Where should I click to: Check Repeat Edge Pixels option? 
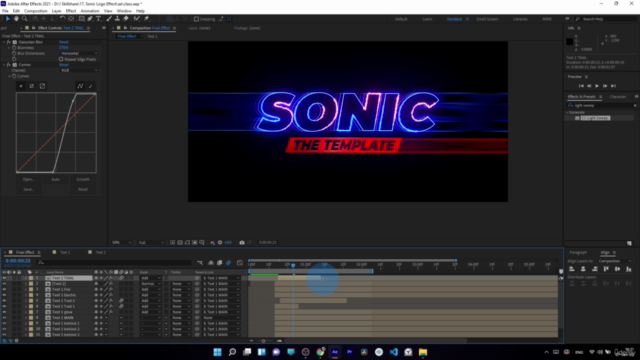(61, 59)
